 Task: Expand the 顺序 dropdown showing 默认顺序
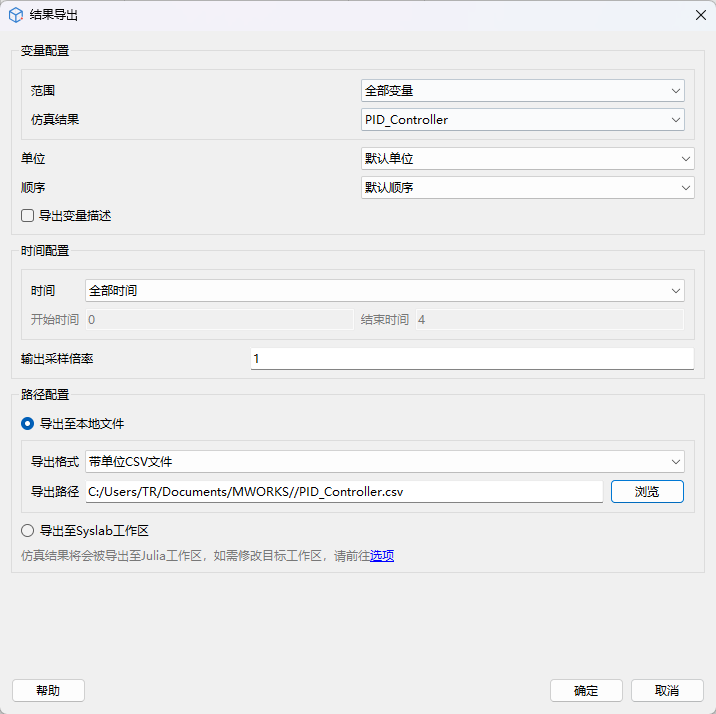[527, 188]
